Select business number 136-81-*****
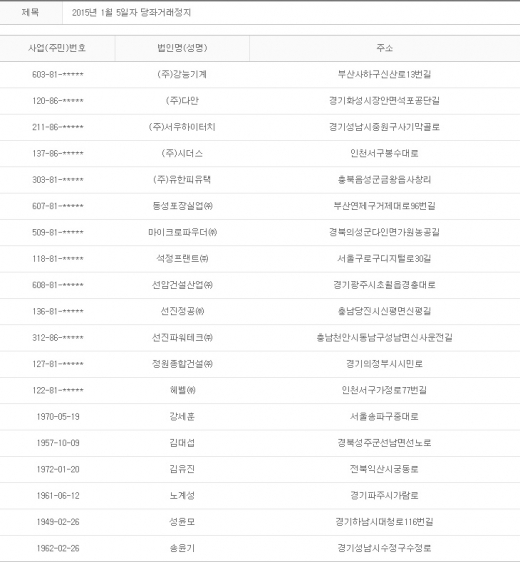520x562 pixels. (x=58, y=311)
